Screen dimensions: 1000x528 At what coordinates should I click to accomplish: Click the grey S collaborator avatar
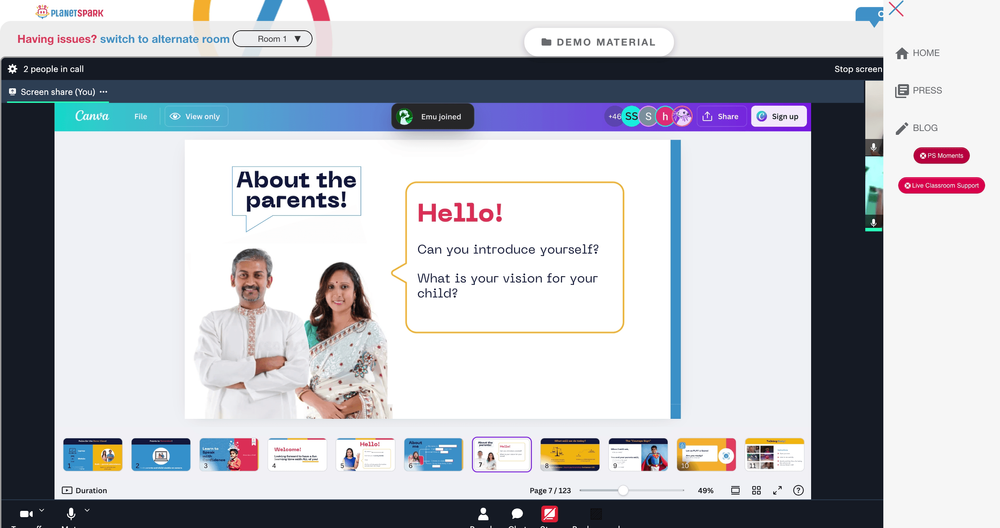coord(648,117)
